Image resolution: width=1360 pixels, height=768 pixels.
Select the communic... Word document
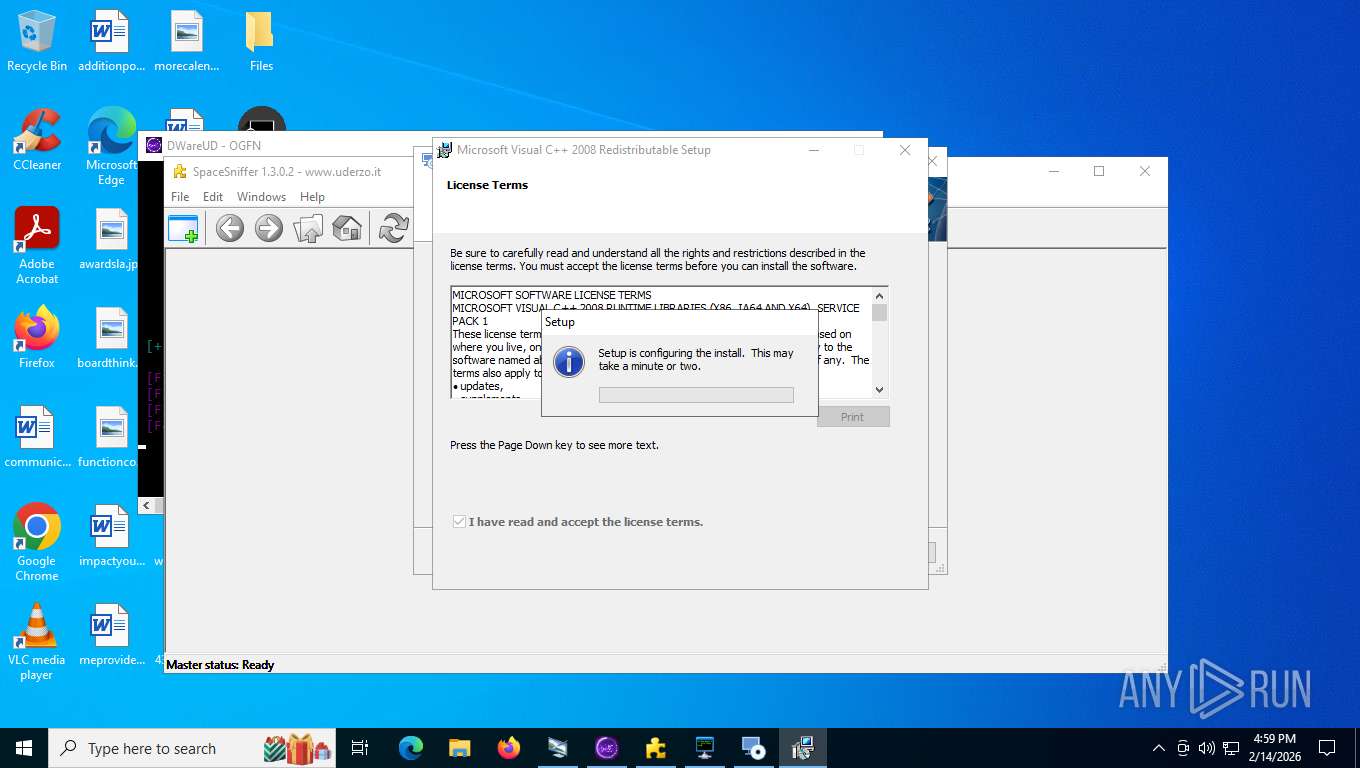37,436
